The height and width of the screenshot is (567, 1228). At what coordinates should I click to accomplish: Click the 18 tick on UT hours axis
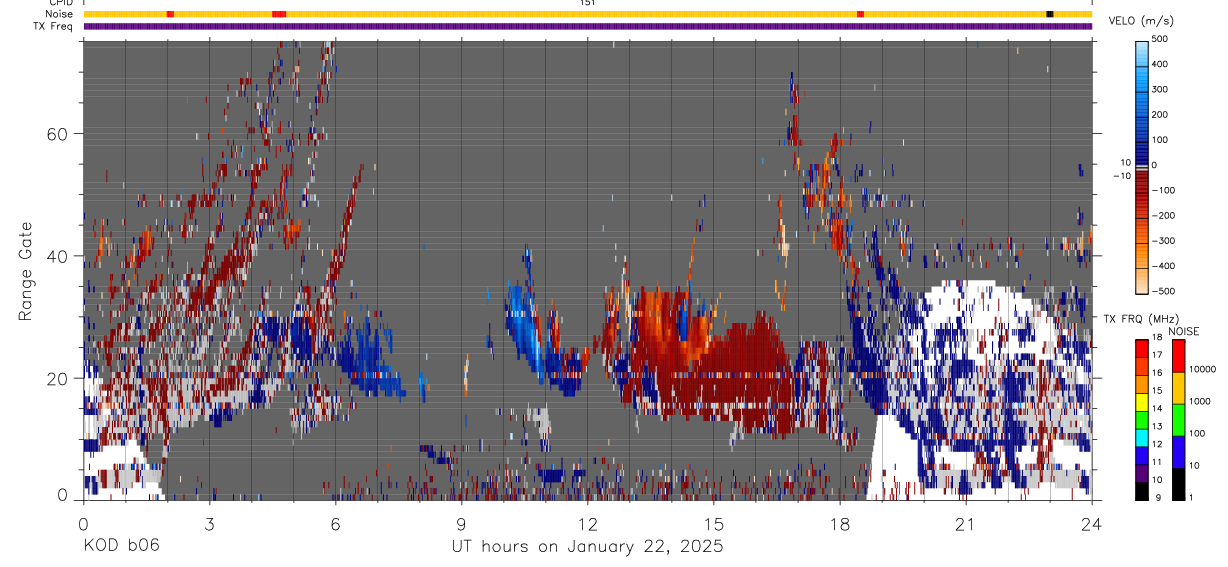(x=839, y=525)
